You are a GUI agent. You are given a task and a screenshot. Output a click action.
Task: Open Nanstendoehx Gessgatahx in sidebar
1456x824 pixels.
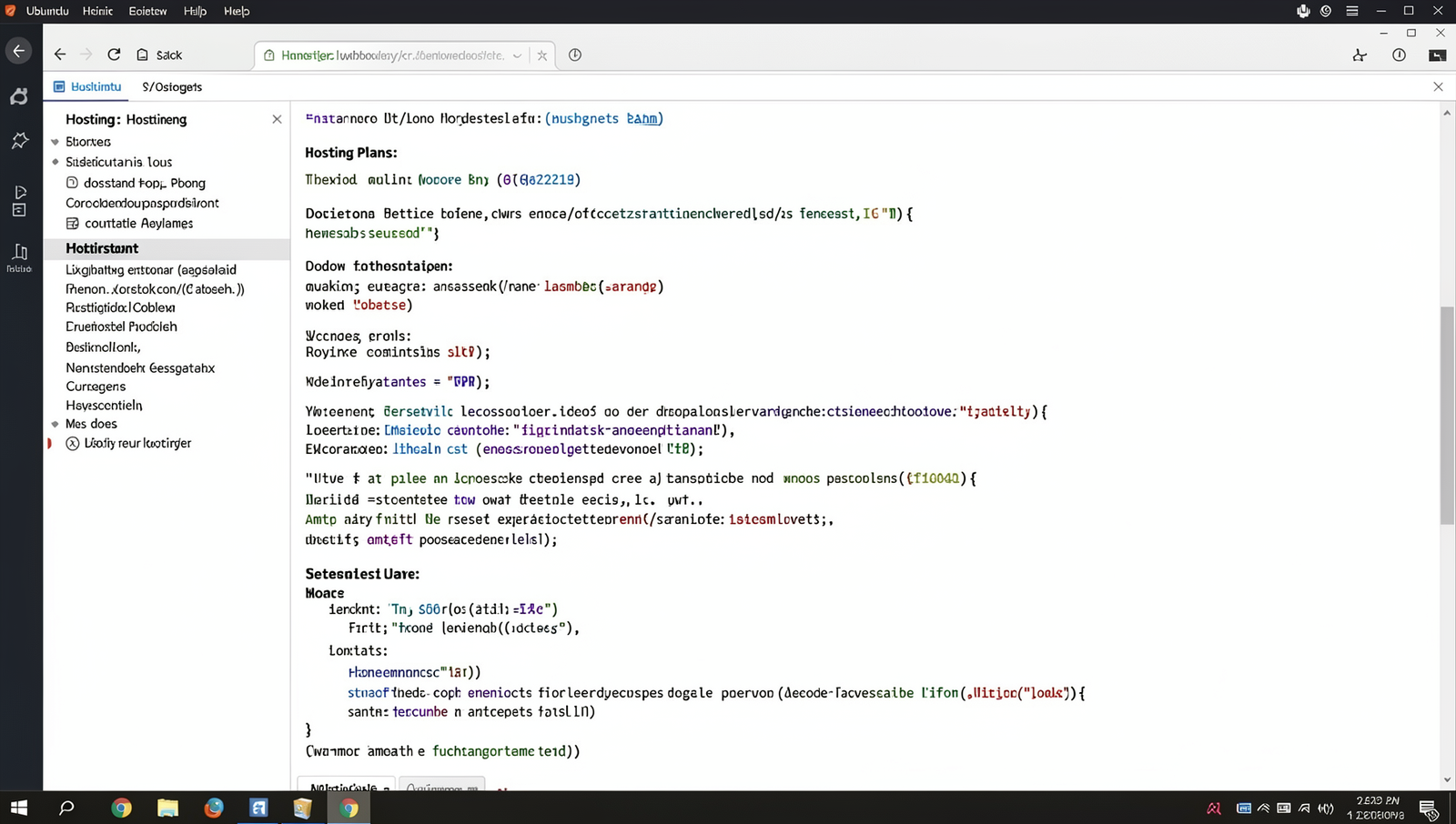pos(140,367)
